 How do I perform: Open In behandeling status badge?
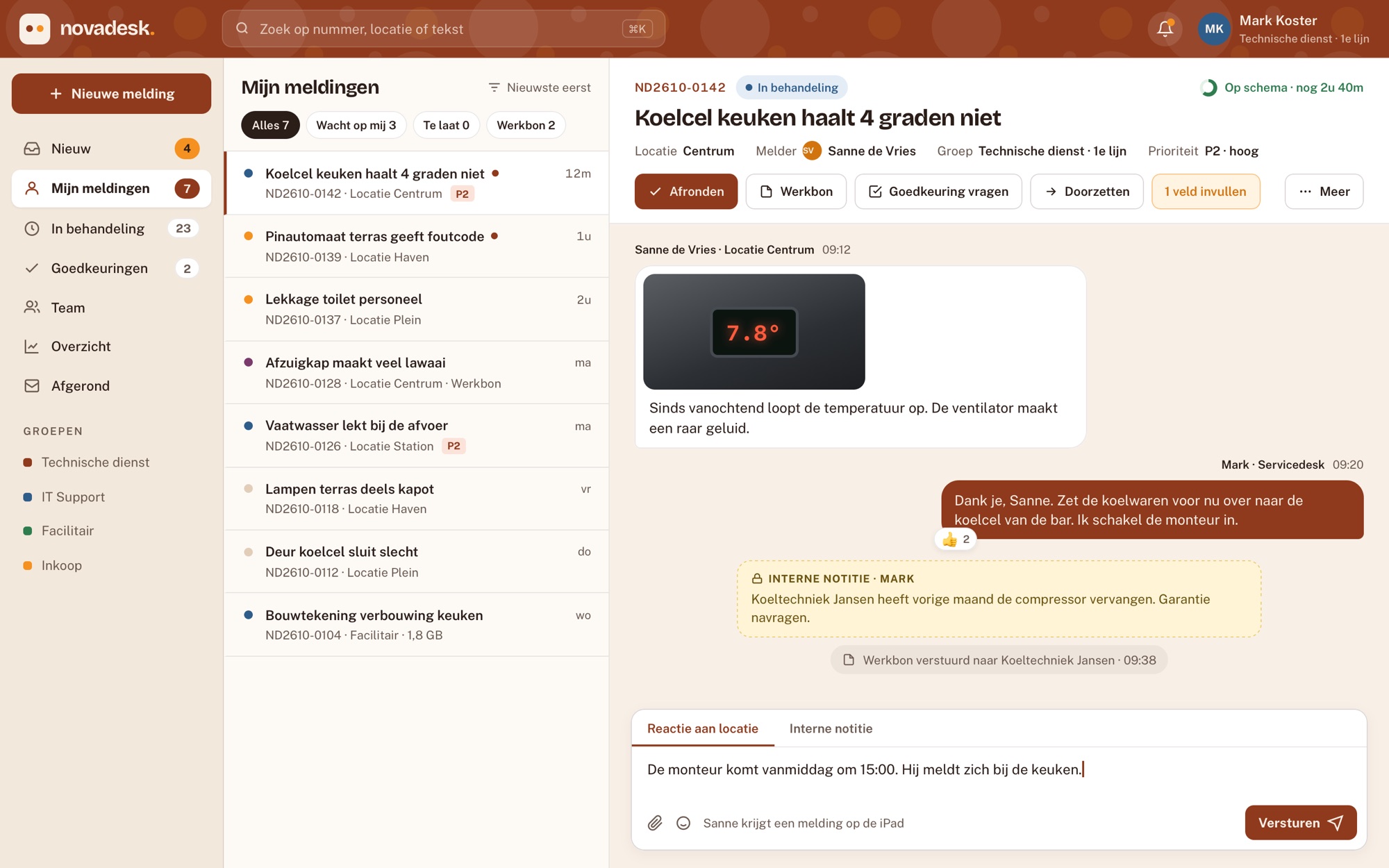point(791,87)
